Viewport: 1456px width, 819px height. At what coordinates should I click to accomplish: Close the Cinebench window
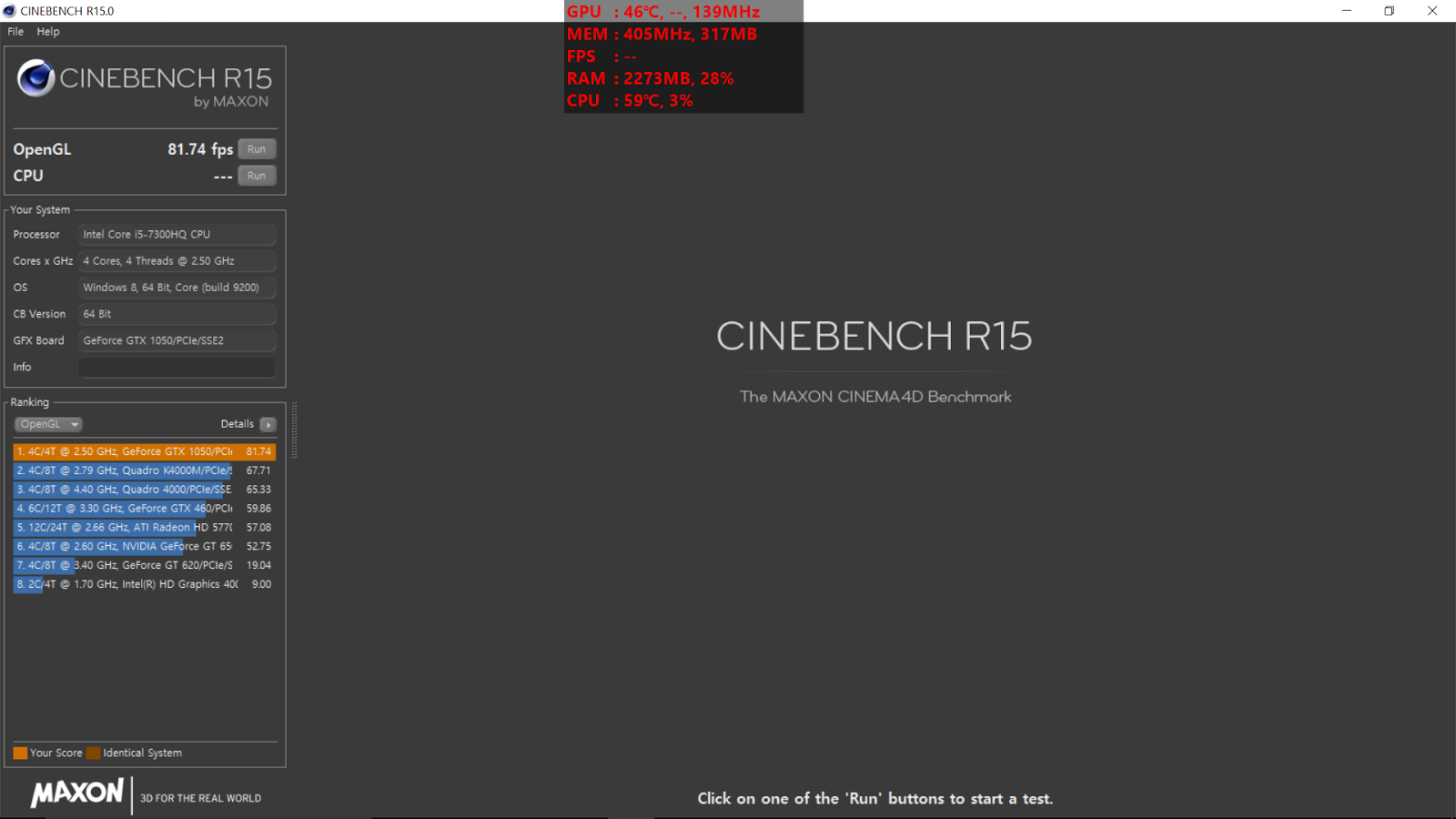(1432, 11)
